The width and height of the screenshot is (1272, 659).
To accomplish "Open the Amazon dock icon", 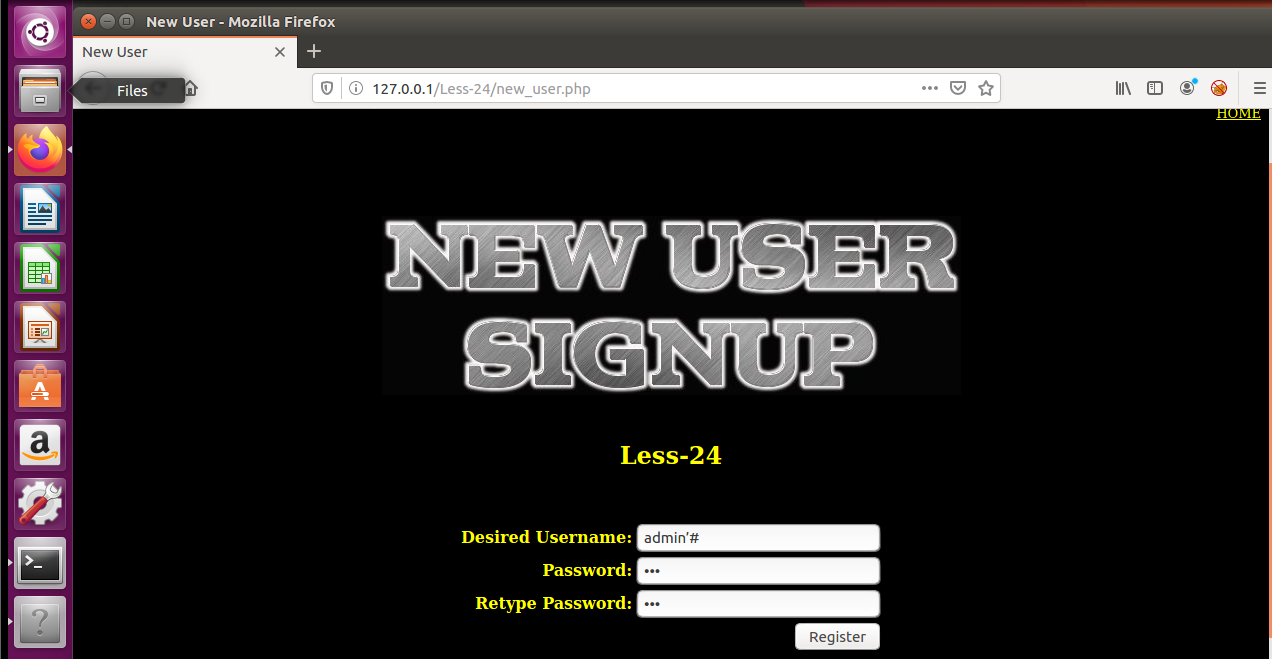I will (40, 445).
